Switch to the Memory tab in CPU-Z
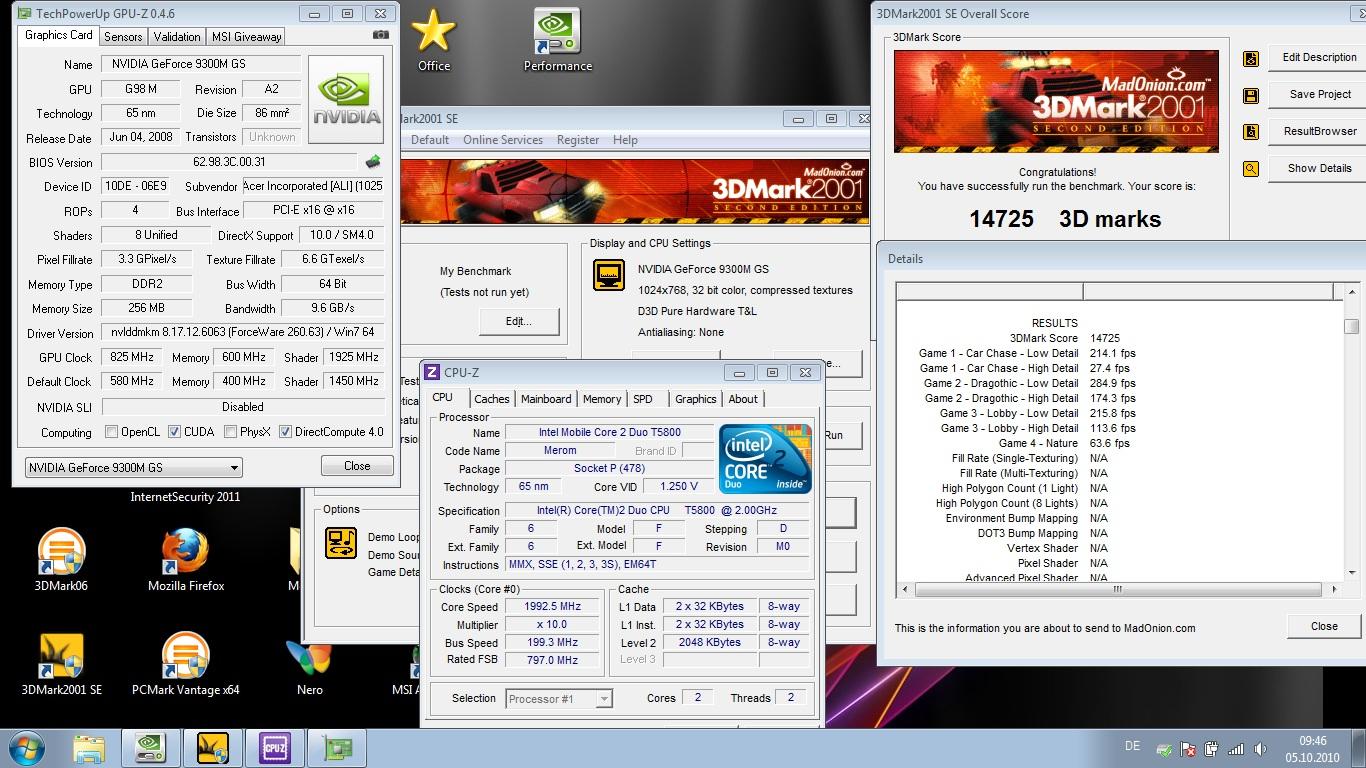This screenshot has width=1366, height=768. pos(602,399)
